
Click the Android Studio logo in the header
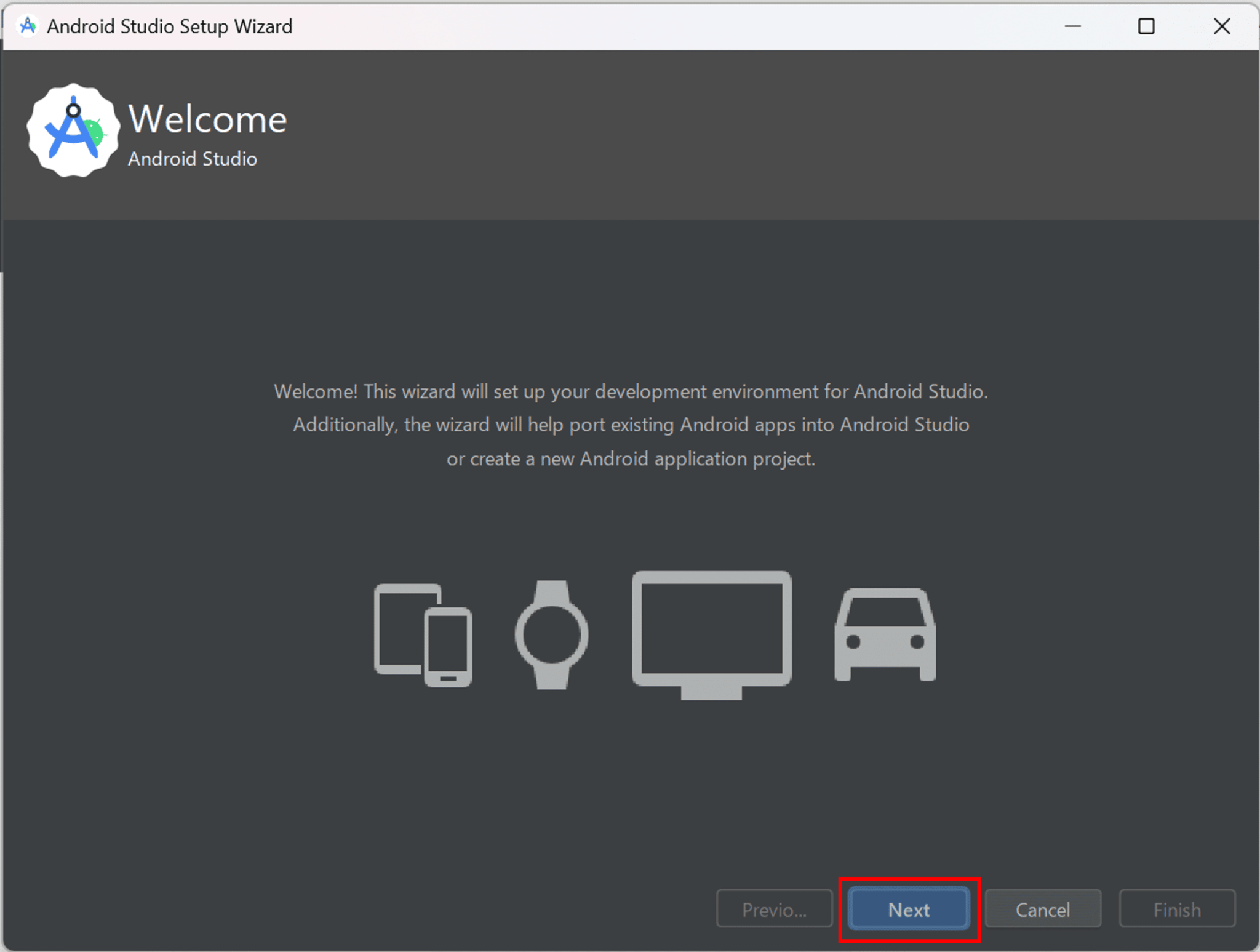click(73, 129)
